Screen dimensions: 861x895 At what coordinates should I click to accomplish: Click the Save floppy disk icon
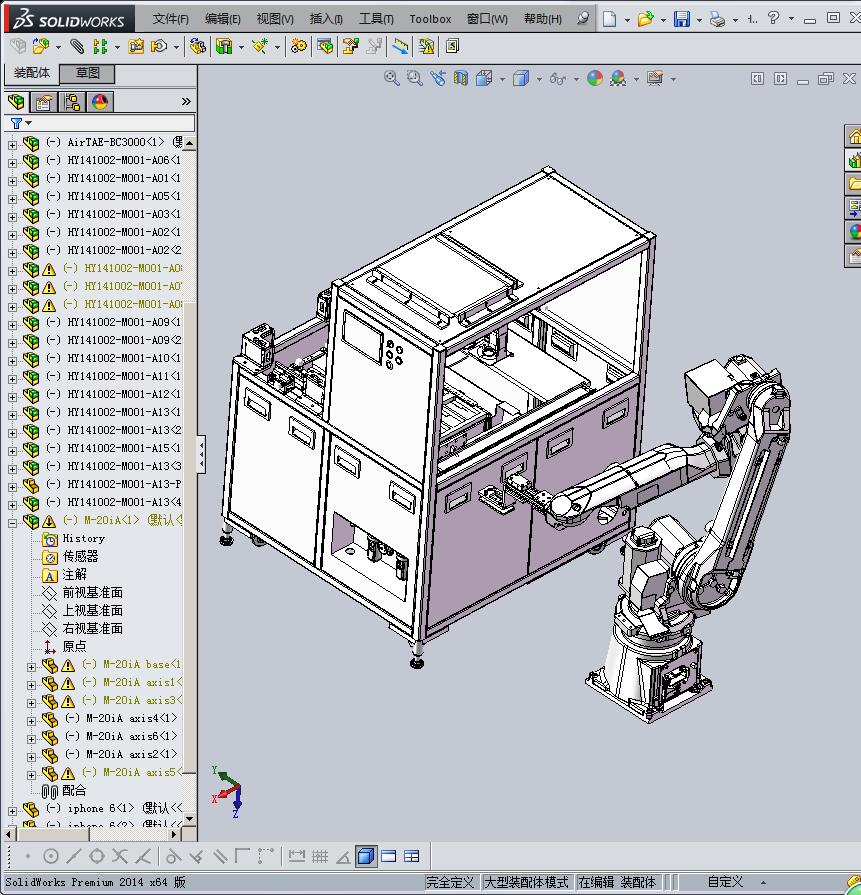[681, 19]
